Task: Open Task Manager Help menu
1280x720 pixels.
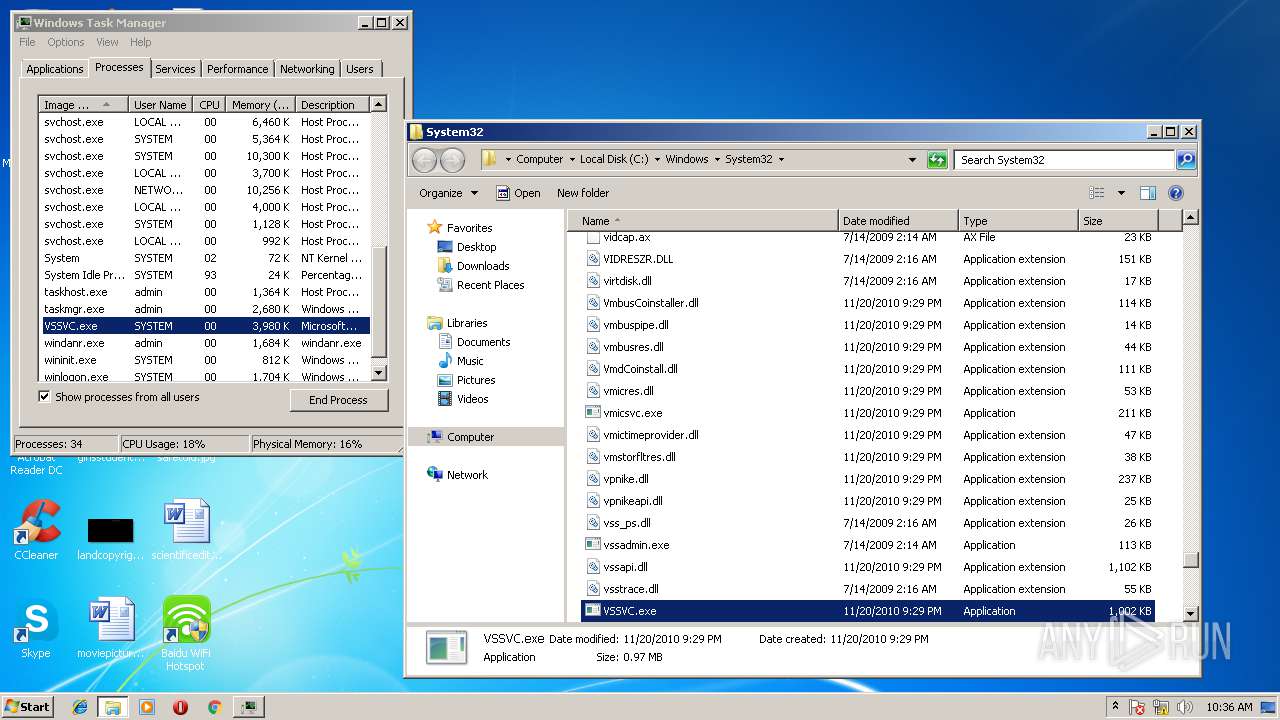Action: 141,42
